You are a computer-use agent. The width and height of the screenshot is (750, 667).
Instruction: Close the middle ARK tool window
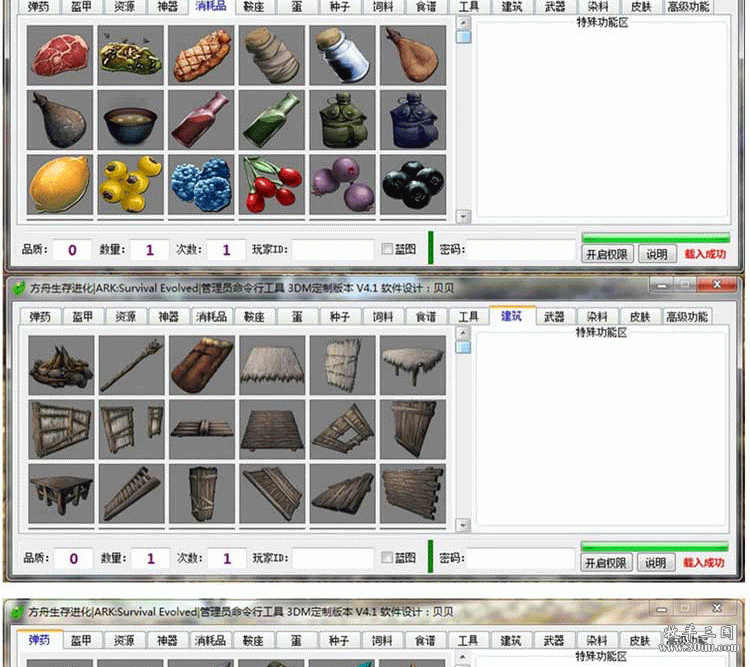[717, 285]
